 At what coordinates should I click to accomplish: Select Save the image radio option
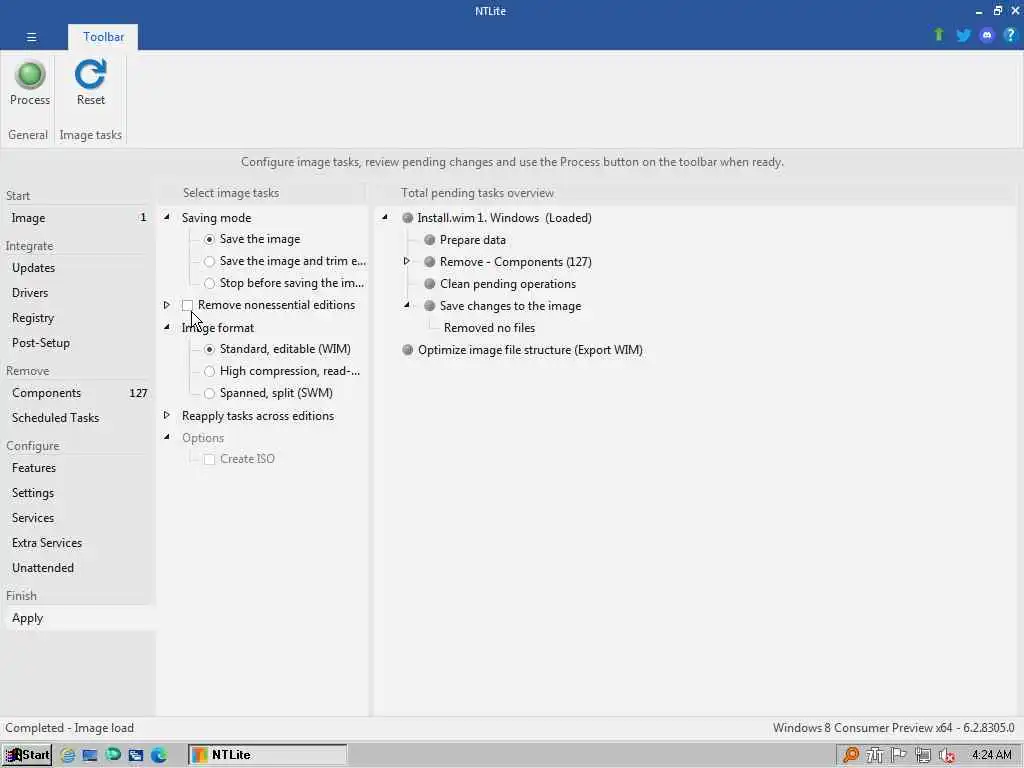[209, 240]
